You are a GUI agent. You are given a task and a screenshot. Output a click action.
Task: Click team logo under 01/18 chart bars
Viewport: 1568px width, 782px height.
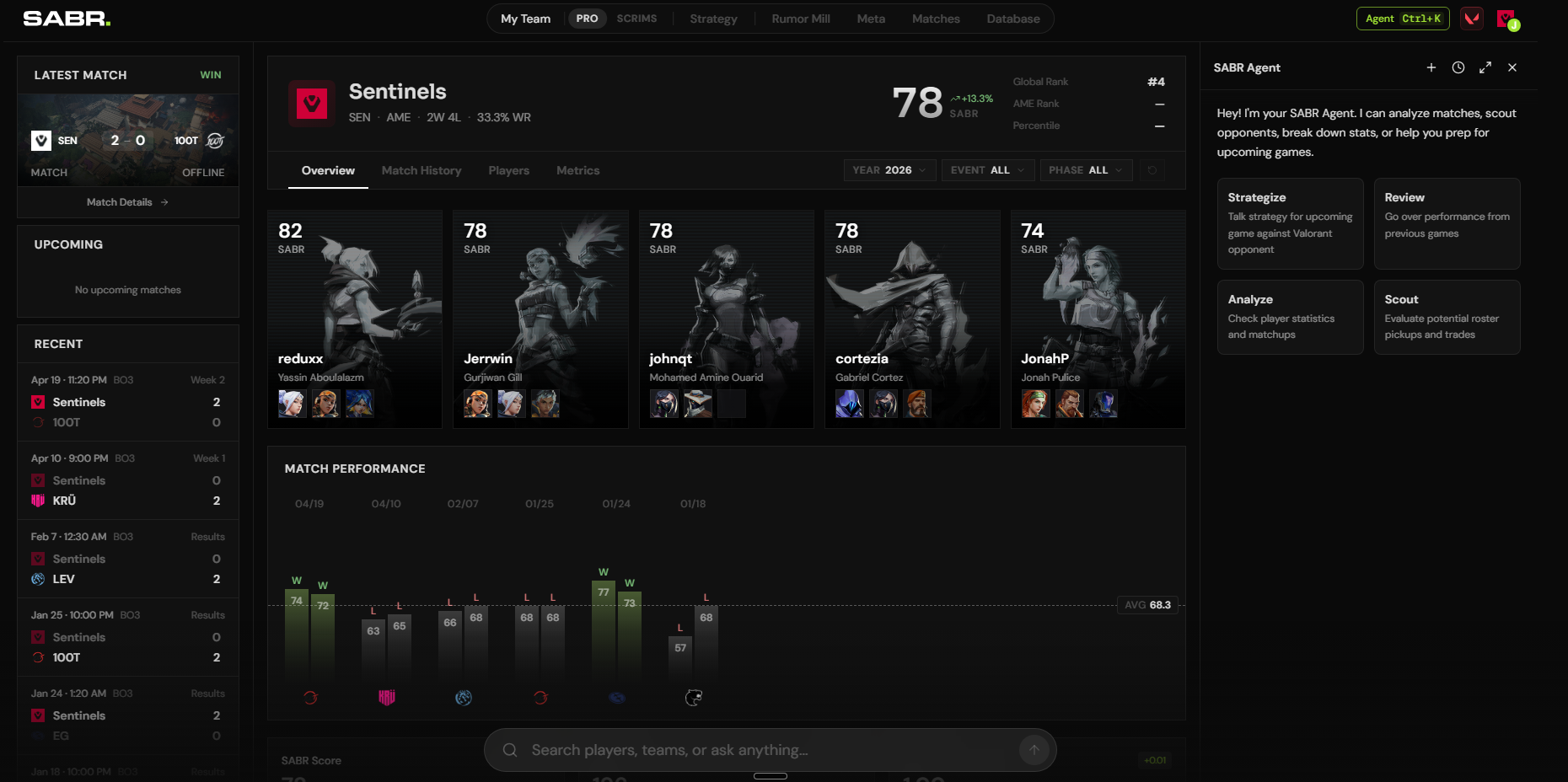(x=694, y=697)
